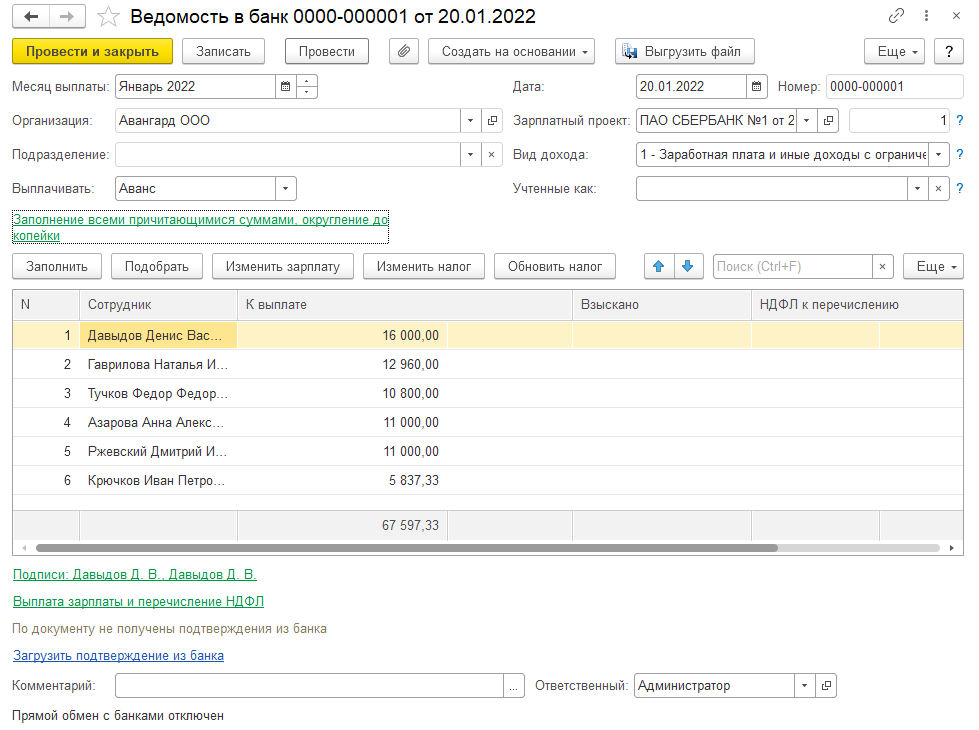
Task: Move selected row up with blue arrow
Action: pos(659,267)
